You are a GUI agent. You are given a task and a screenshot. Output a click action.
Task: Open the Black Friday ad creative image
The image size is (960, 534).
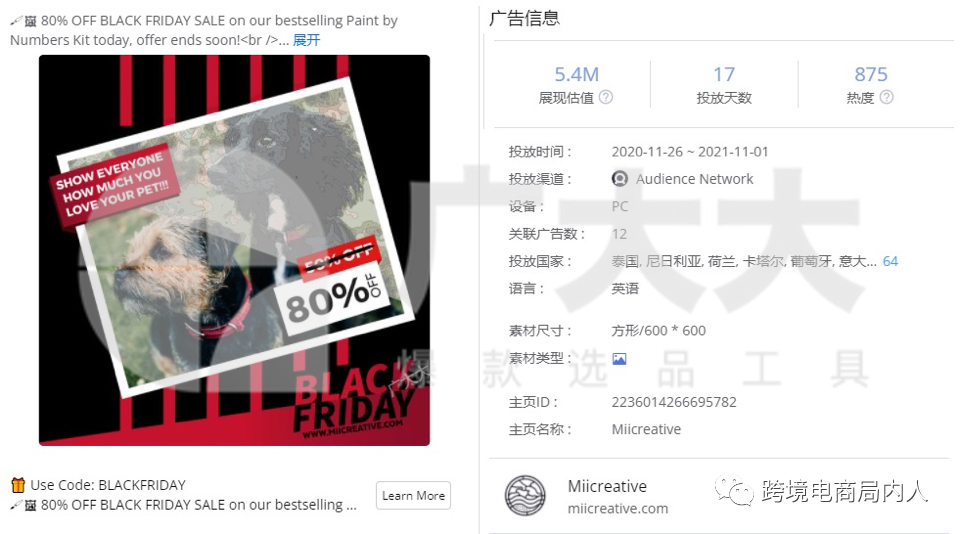[234, 250]
